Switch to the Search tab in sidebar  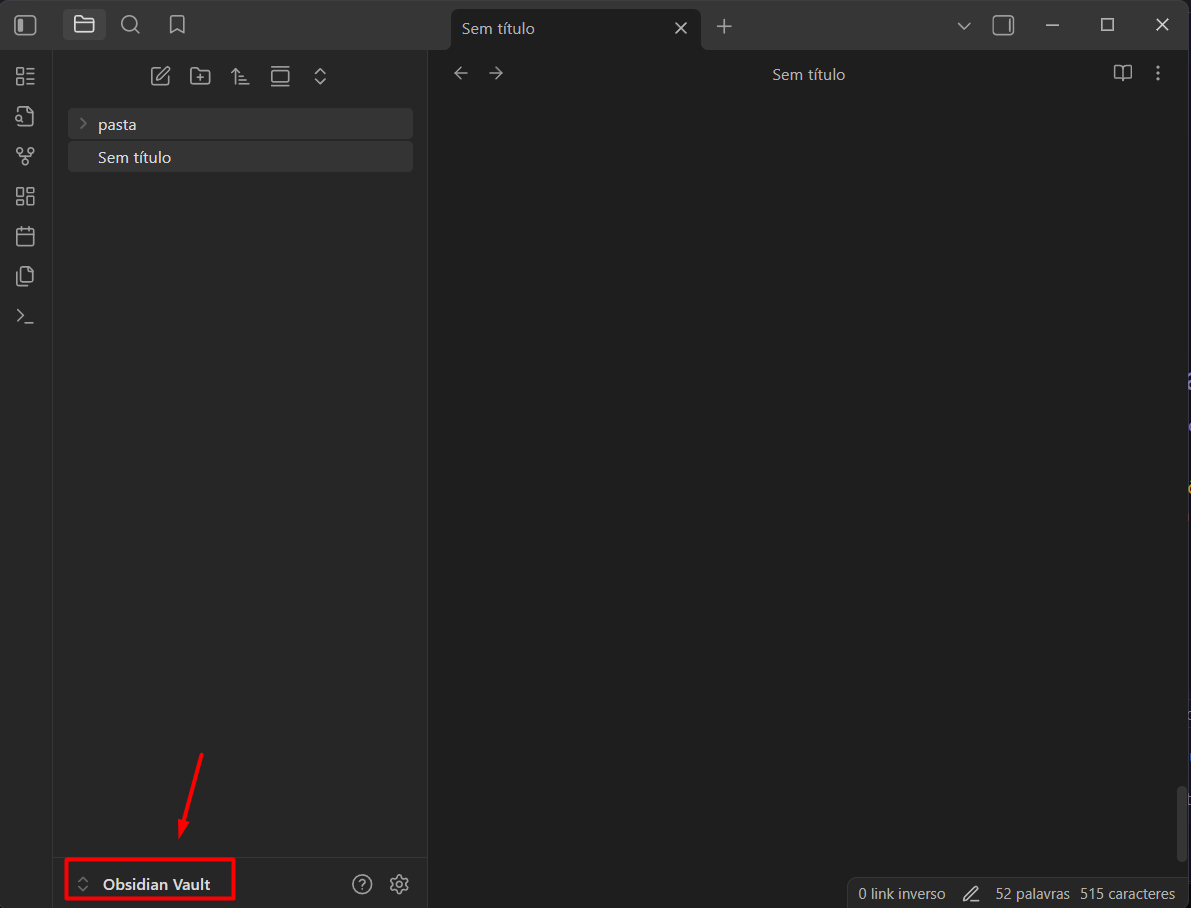(x=130, y=25)
